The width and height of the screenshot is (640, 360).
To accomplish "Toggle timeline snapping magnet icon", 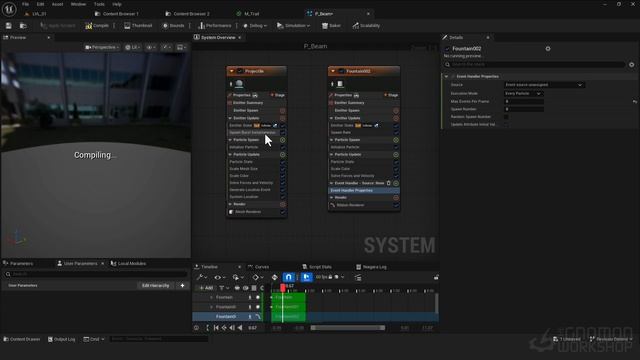I will pyautogui.click(x=289, y=278).
